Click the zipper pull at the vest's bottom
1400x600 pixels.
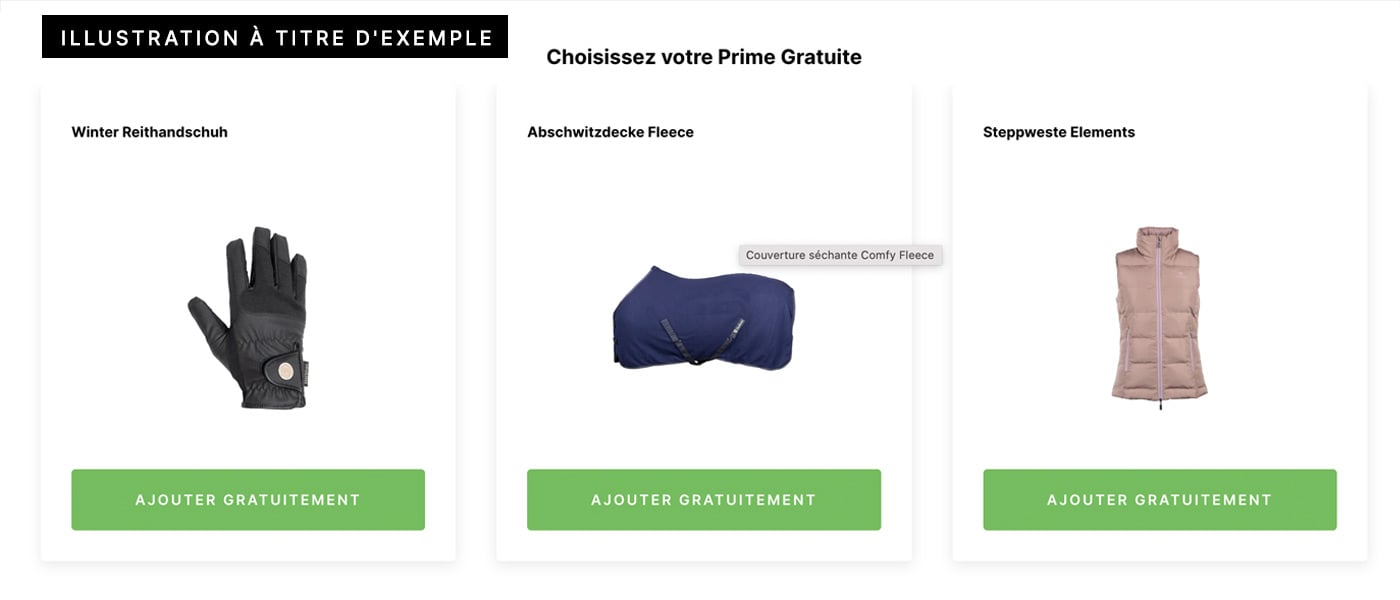1160,407
